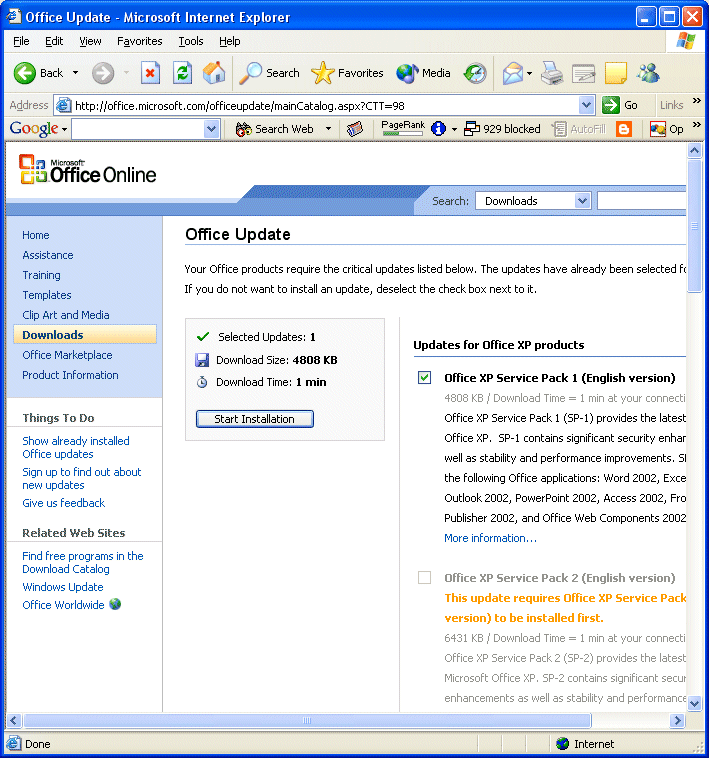709x758 pixels.
Task: Open browsing History clock icon
Action: (x=475, y=73)
